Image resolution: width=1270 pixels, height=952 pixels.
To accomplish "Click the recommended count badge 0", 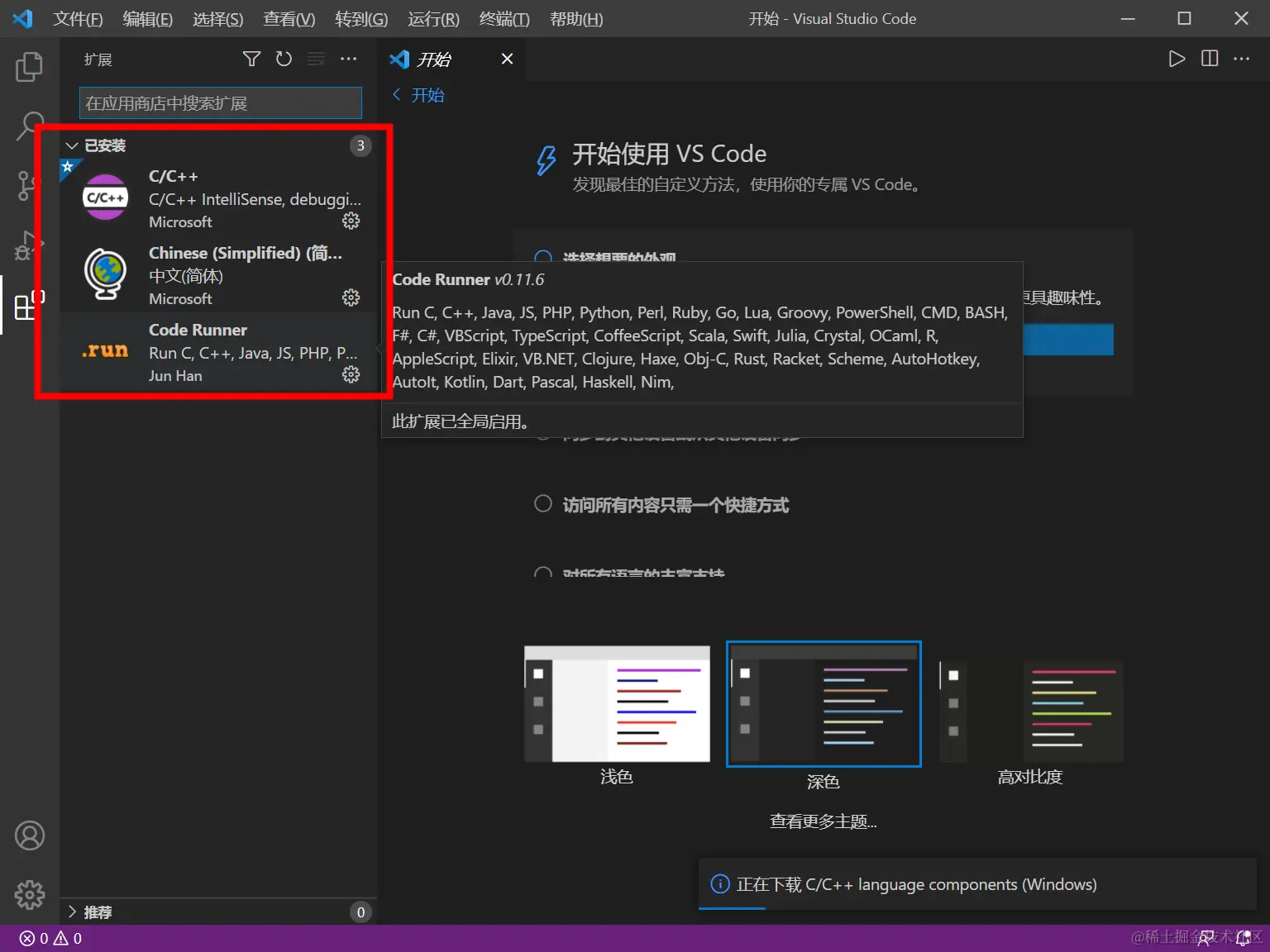I will [x=360, y=912].
